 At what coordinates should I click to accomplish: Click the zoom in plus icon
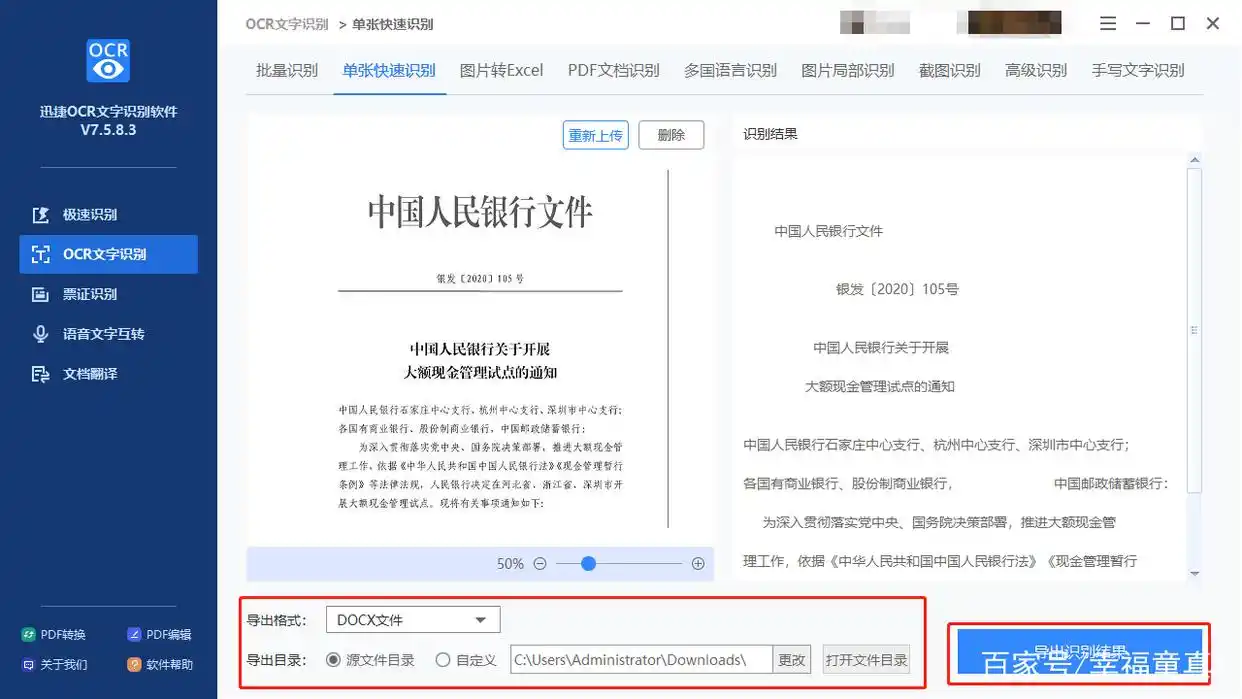[x=698, y=564]
